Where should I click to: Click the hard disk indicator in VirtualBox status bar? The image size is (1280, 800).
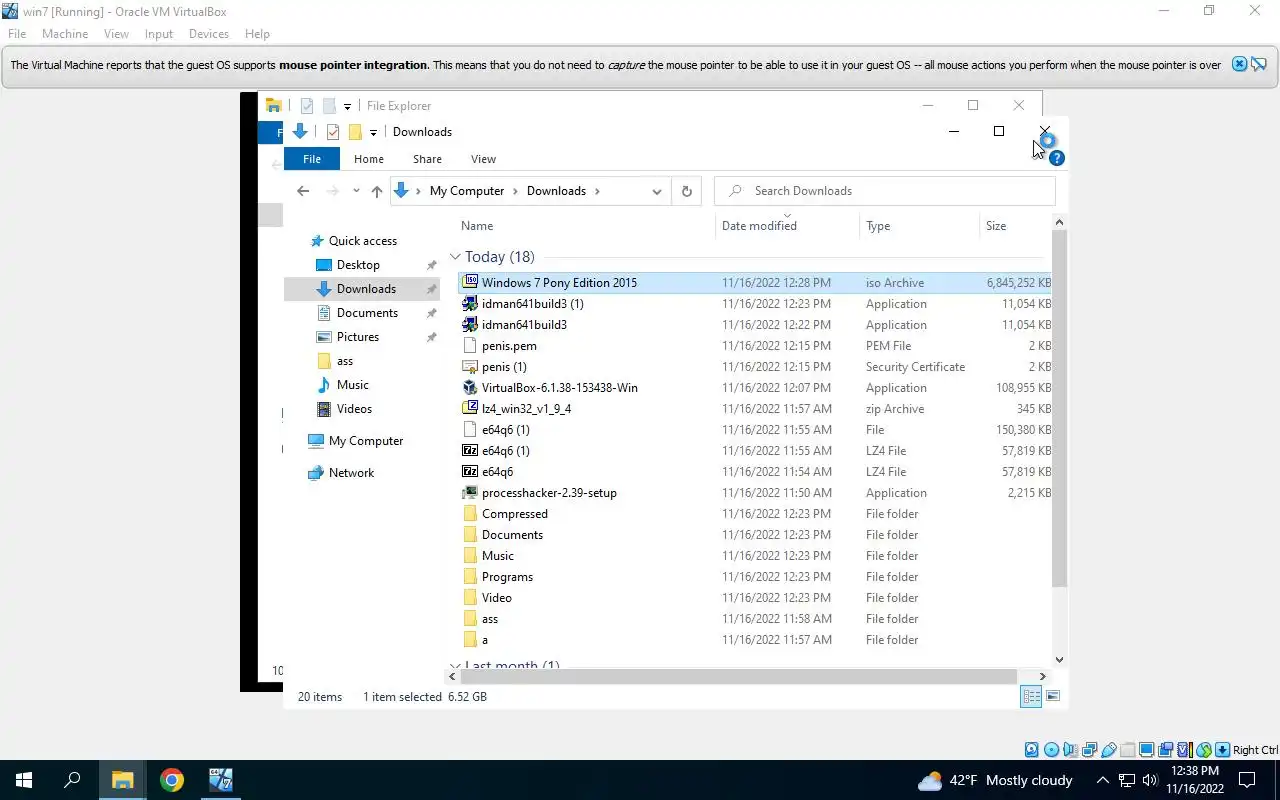[1032, 750]
